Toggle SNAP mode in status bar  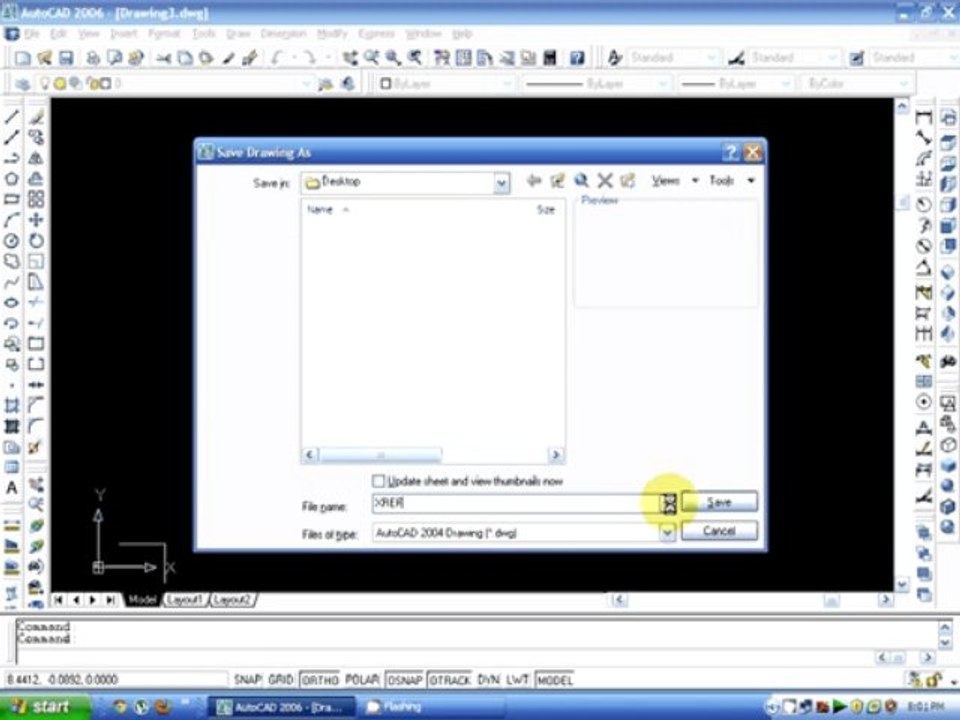248,680
